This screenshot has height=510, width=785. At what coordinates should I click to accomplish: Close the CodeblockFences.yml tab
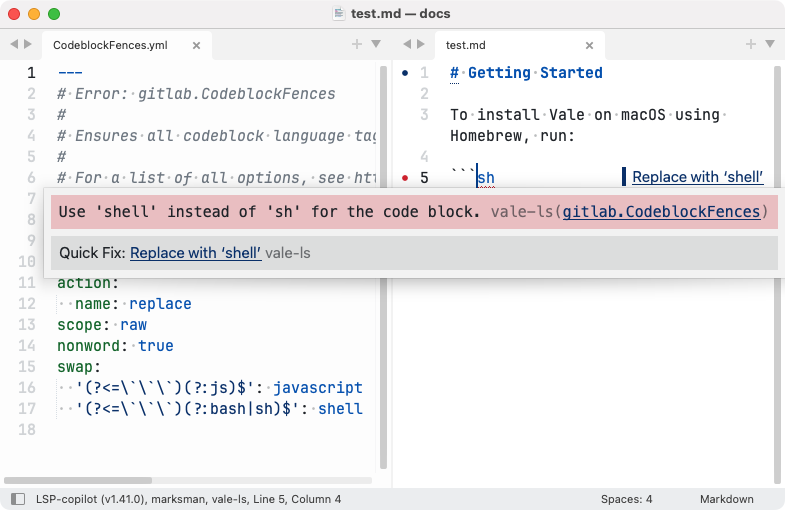tap(196, 45)
